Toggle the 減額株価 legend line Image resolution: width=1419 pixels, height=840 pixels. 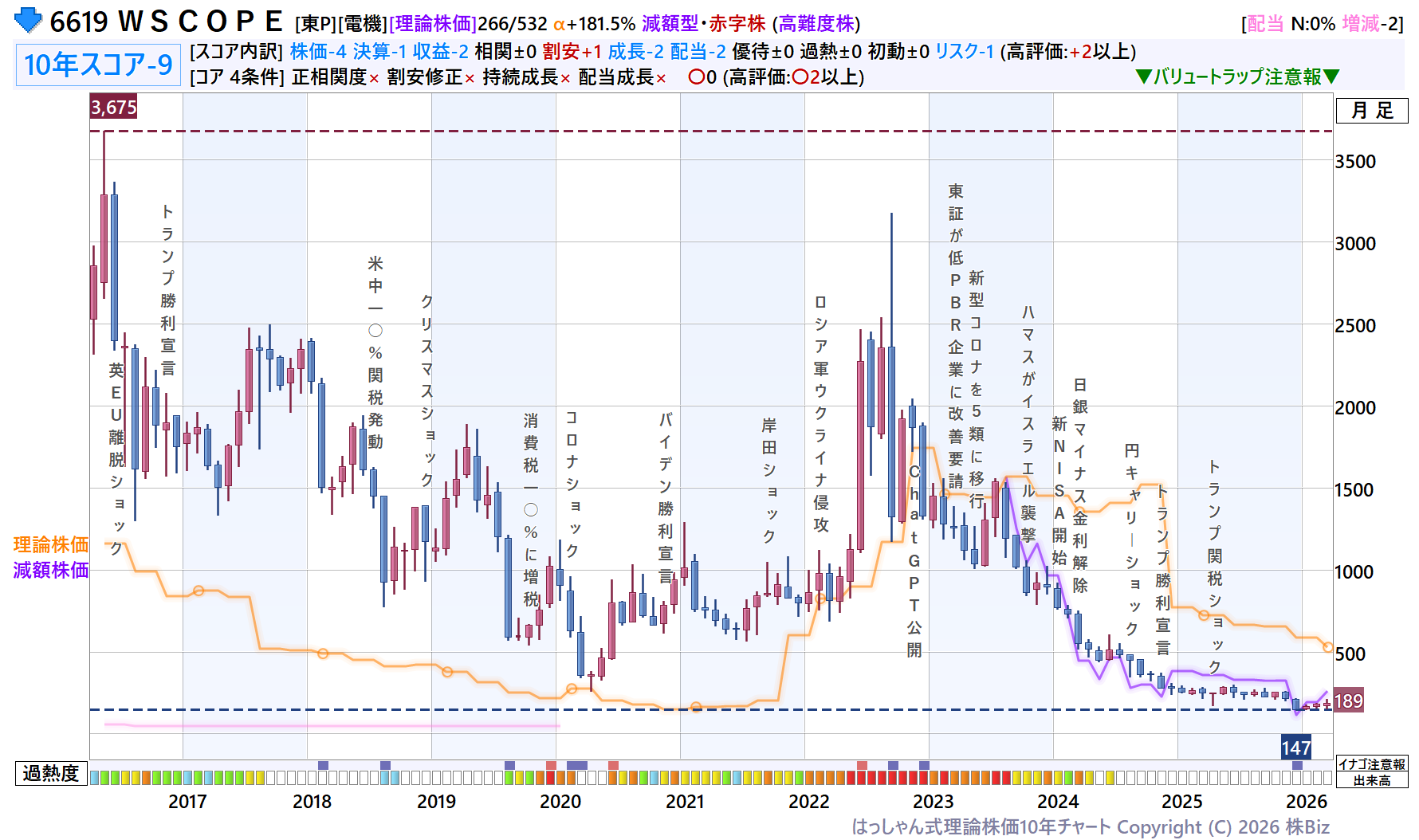(x=50, y=570)
